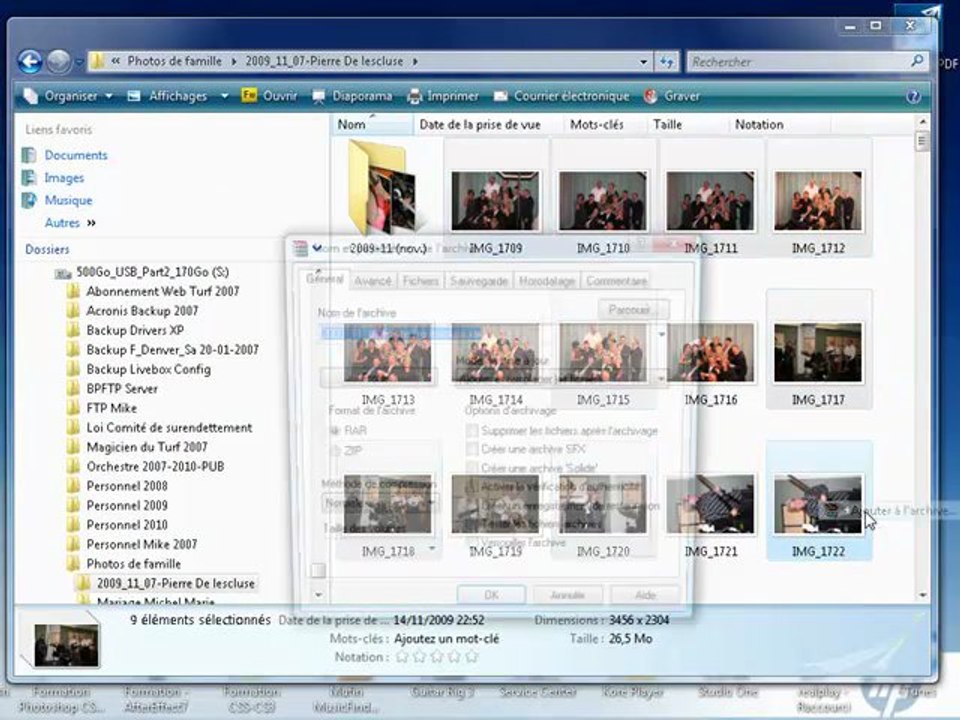
Task: Select the Photos de famille folder in tree
Action: [133, 564]
